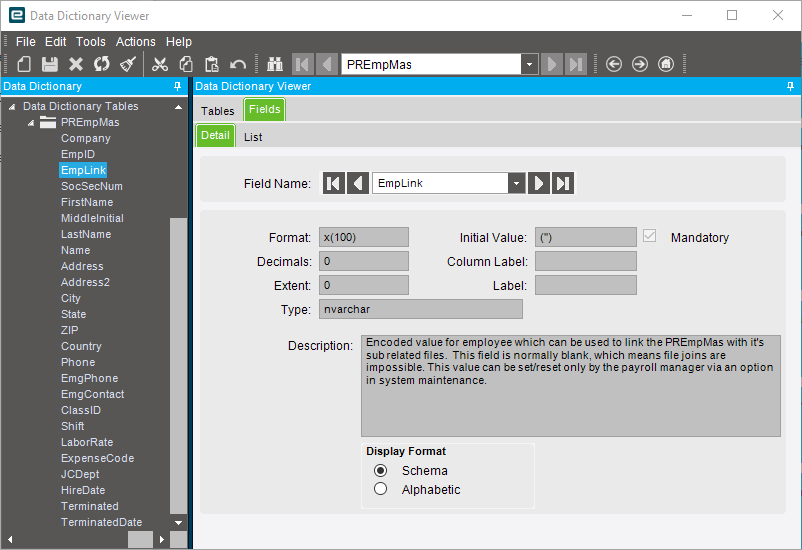Image resolution: width=802 pixels, height=550 pixels.
Task: Jump to last field in Field Name navigator
Action: tap(563, 183)
